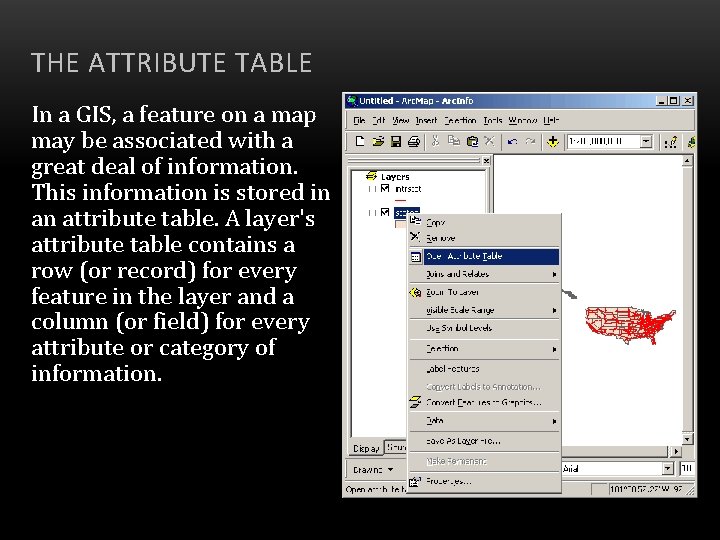The height and width of the screenshot is (540, 720).
Task: Click the red United States map
Action: tap(630, 325)
